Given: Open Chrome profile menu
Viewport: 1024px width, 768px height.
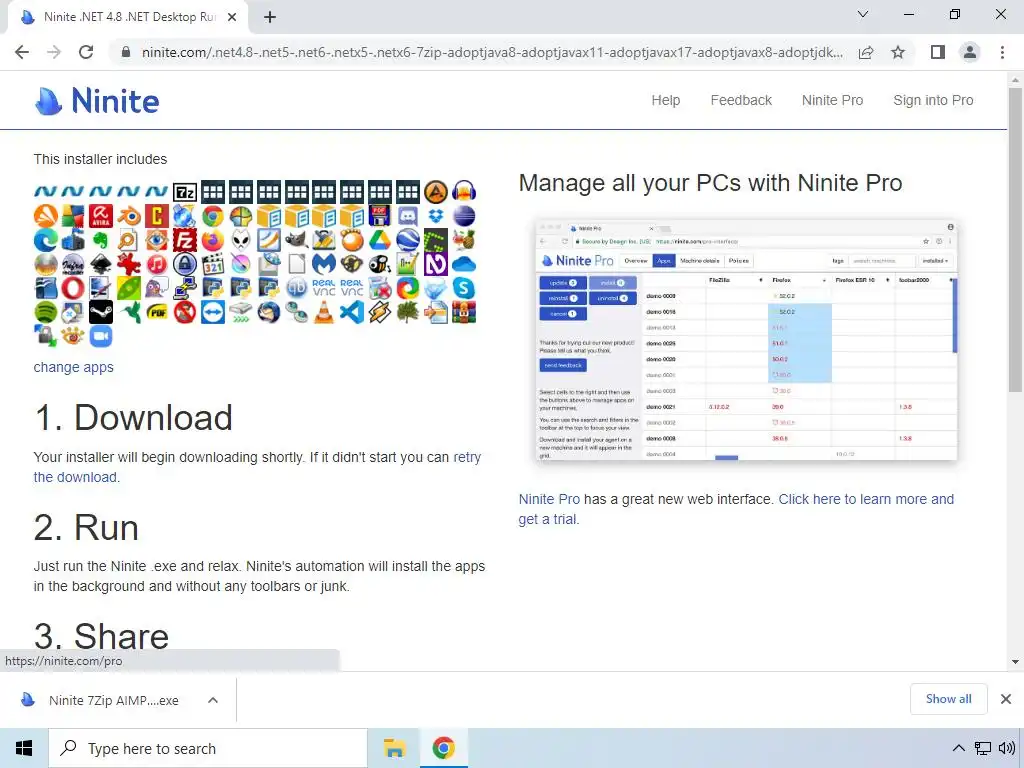Looking at the screenshot, I should tap(970, 52).
